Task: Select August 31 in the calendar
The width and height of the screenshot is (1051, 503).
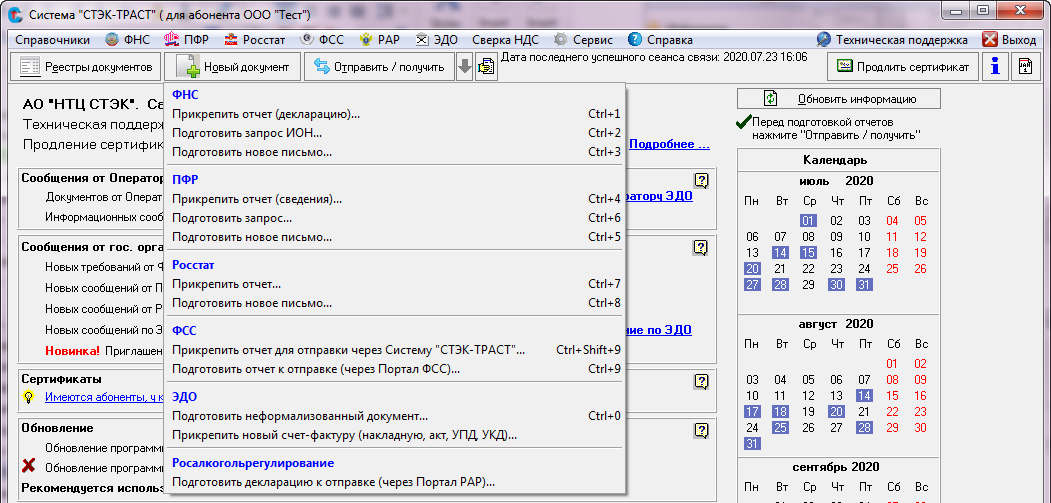Action: click(x=752, y=444)
